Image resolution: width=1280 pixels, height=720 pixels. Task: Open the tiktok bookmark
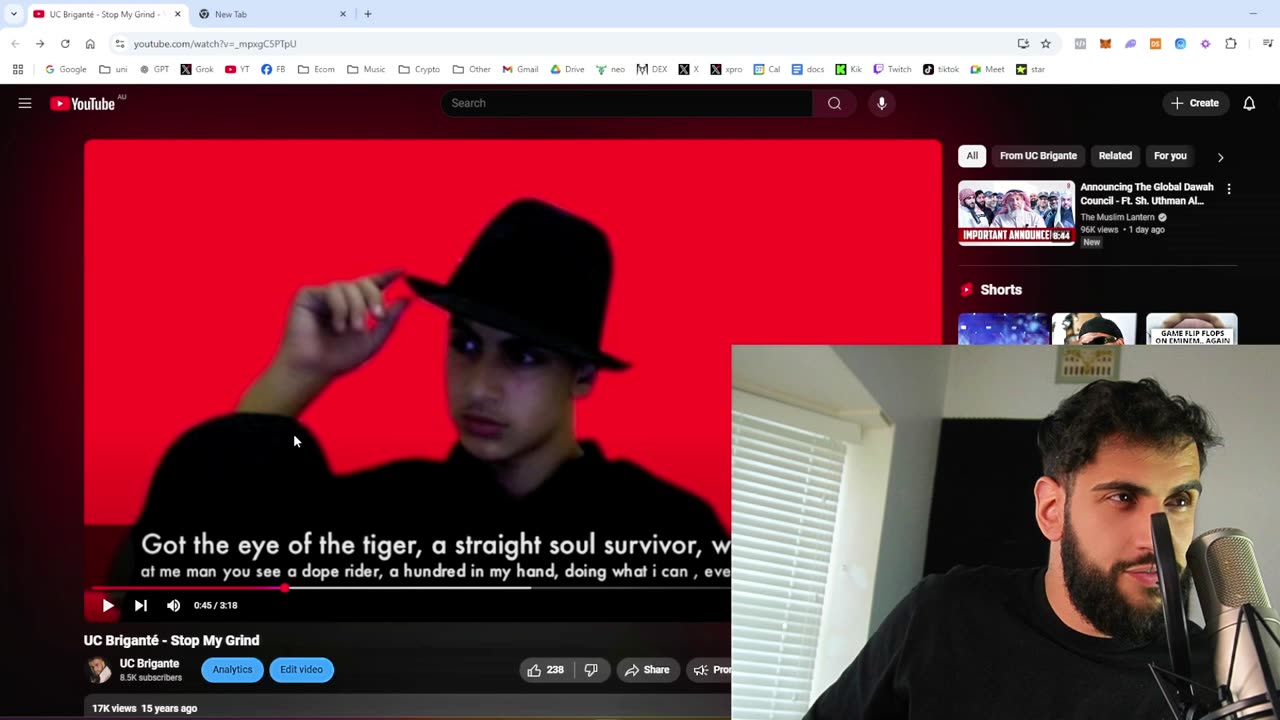click(x=940, y=69)
